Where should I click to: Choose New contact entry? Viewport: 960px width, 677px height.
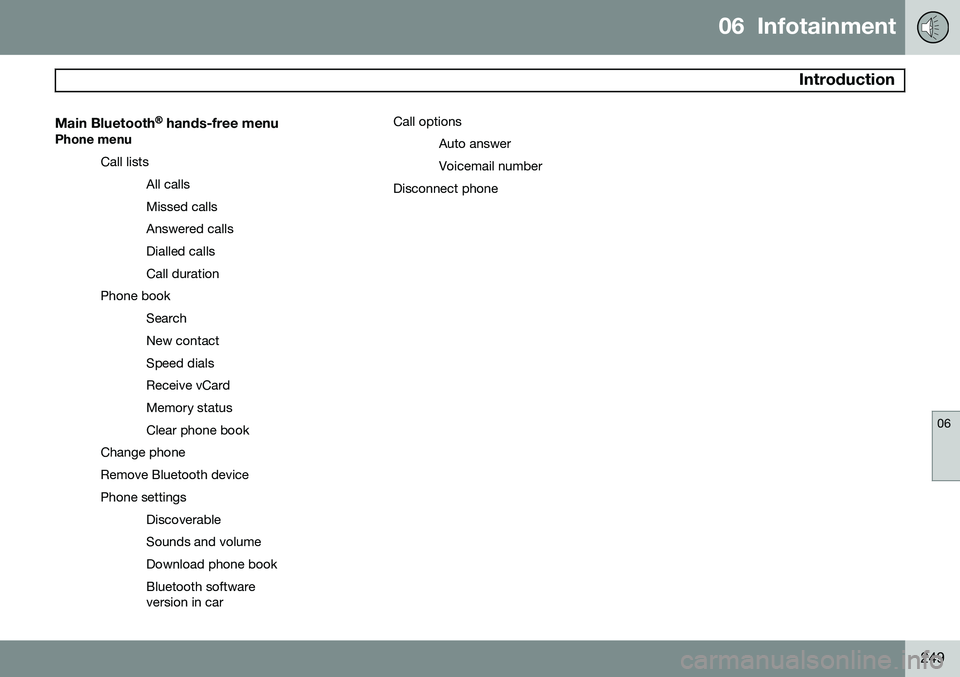[x=182, y=341]
